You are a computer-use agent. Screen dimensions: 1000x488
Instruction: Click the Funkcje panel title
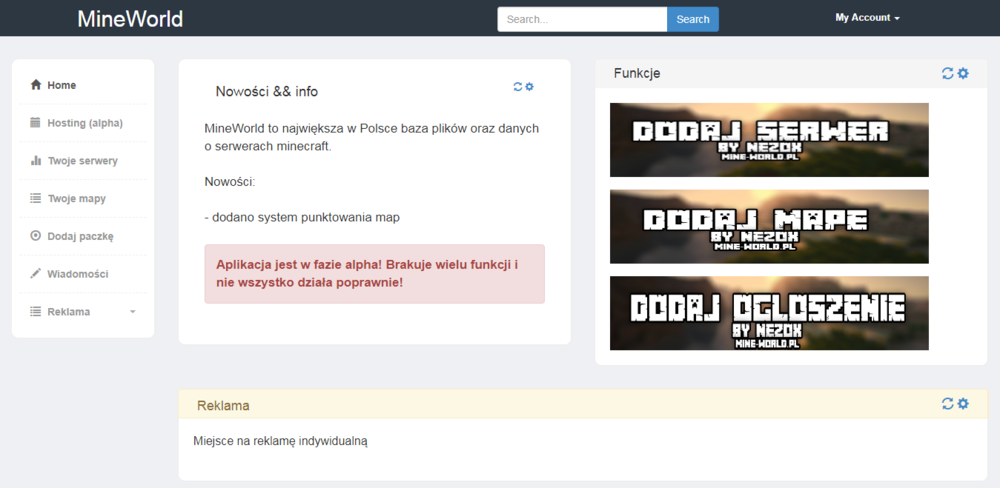click(637, 73)
